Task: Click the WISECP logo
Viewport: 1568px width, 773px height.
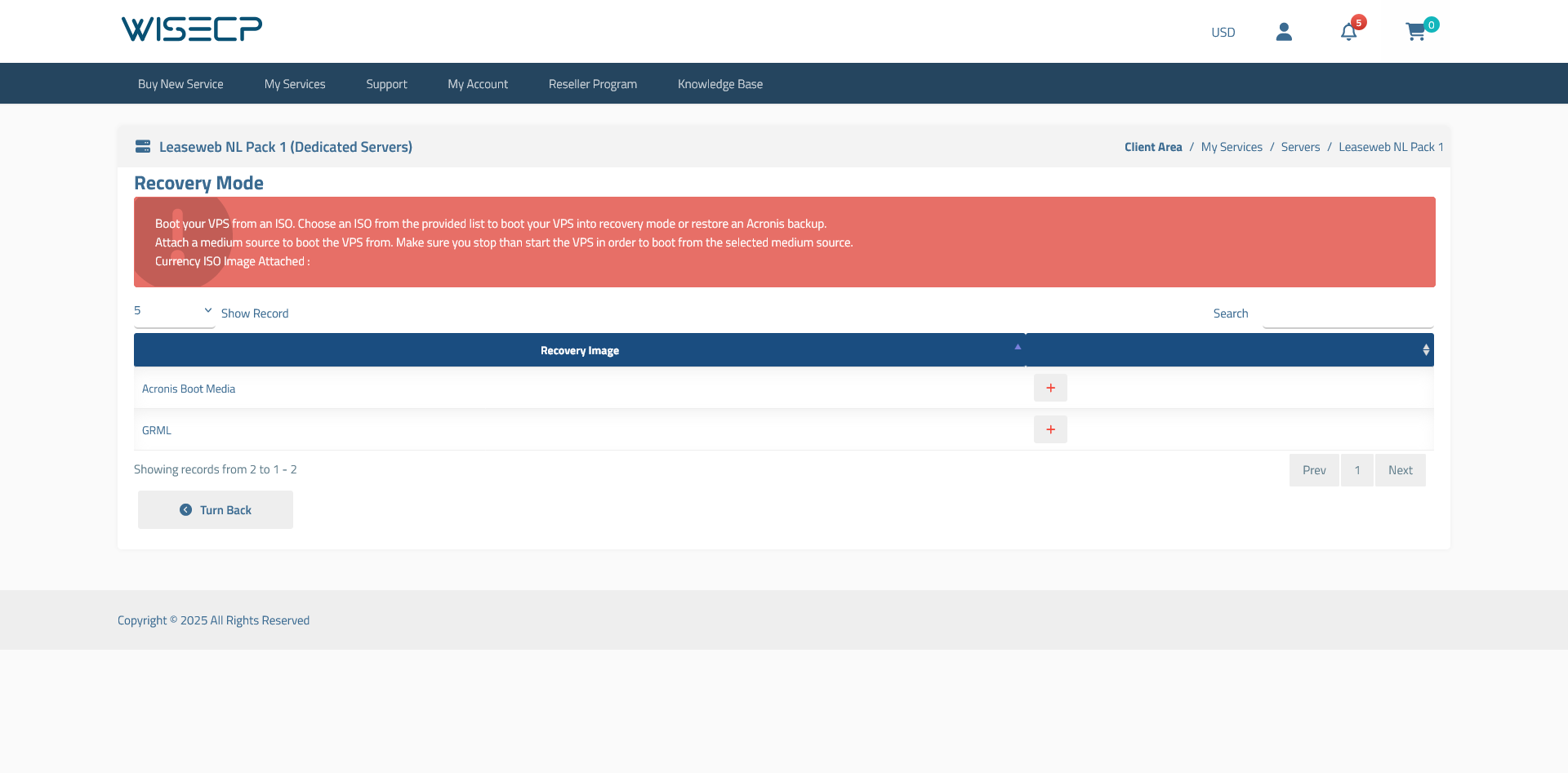Action: (x=192, y=29)
